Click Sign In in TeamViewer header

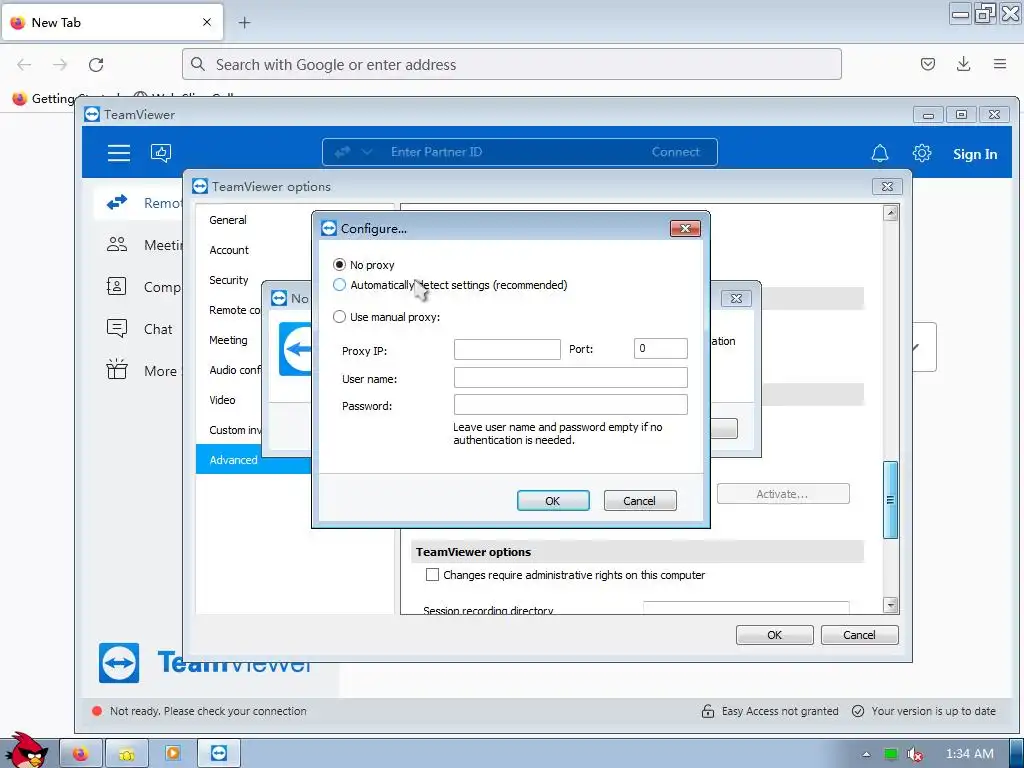coord(974,154)
